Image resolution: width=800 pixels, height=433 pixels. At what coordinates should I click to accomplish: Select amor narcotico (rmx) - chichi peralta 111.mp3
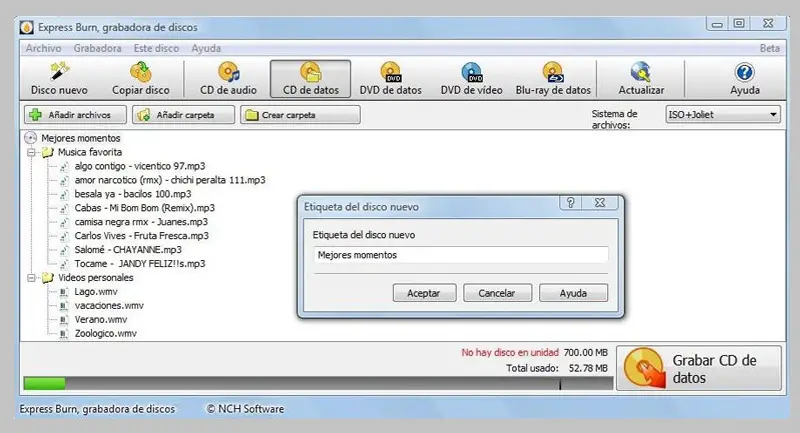[170, 180]
